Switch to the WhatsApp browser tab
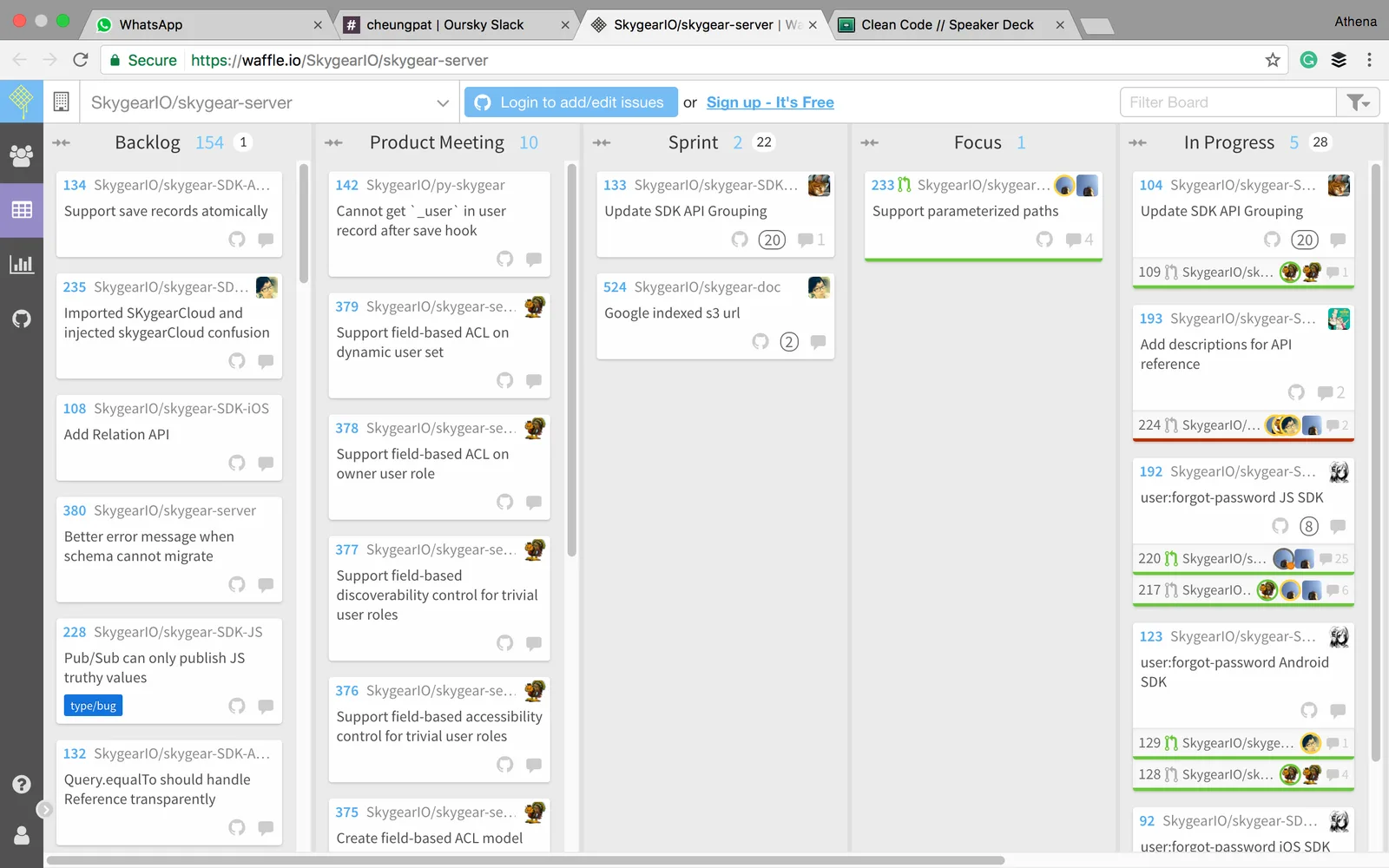 (x=206, y=24)
